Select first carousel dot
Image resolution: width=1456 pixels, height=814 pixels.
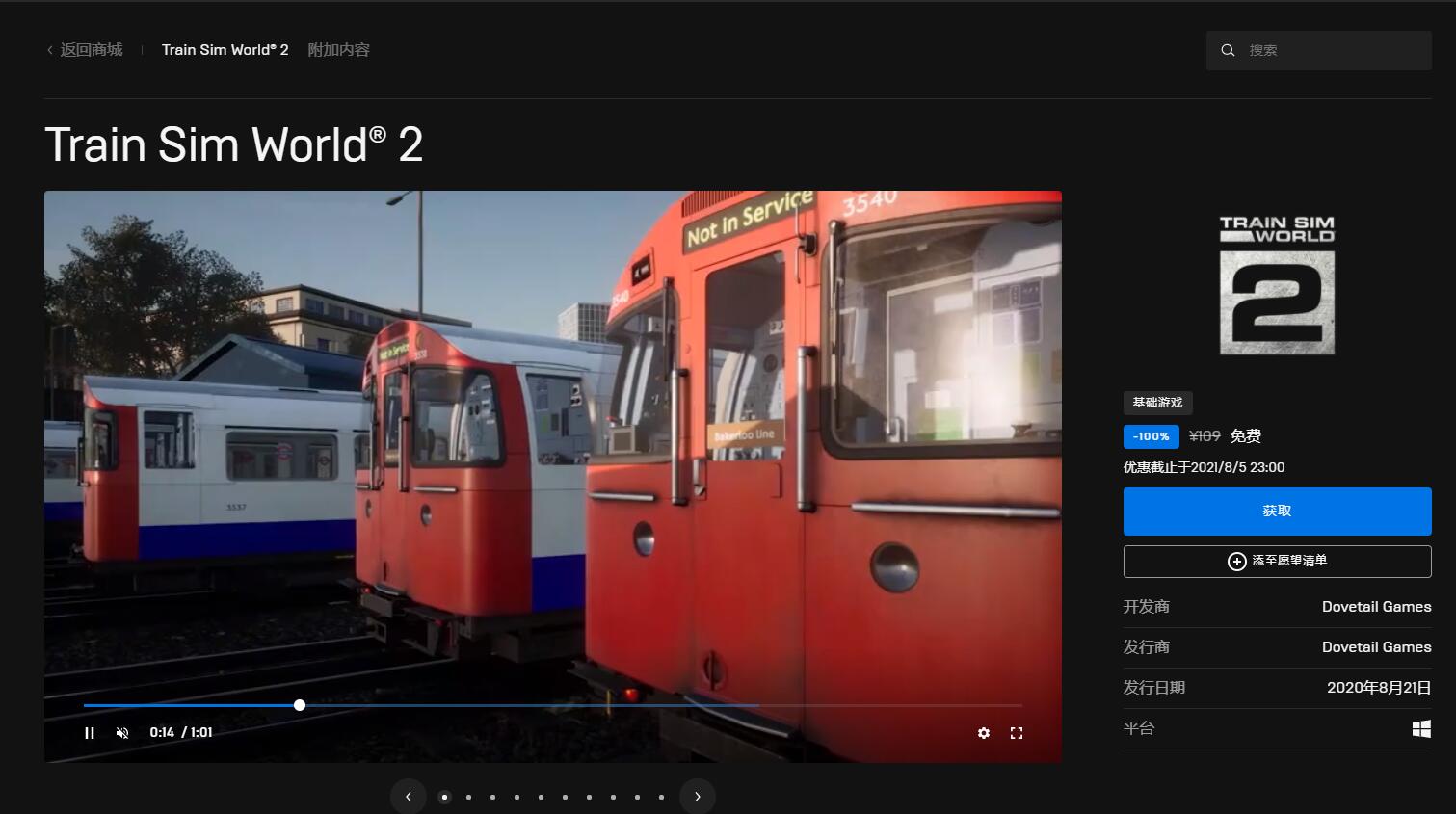point(444,797)
